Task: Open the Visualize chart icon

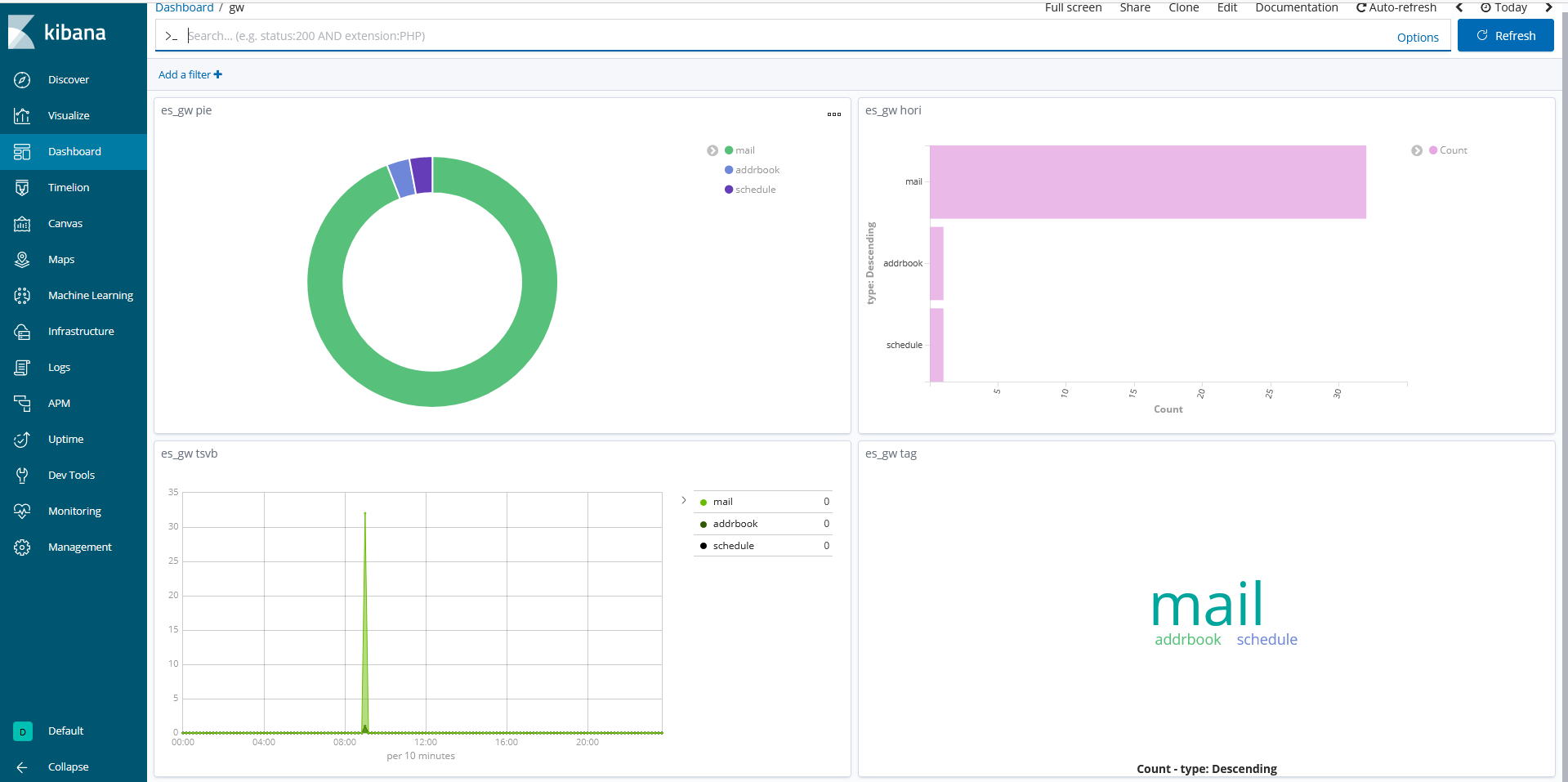Action: click(x=22, y=115)
